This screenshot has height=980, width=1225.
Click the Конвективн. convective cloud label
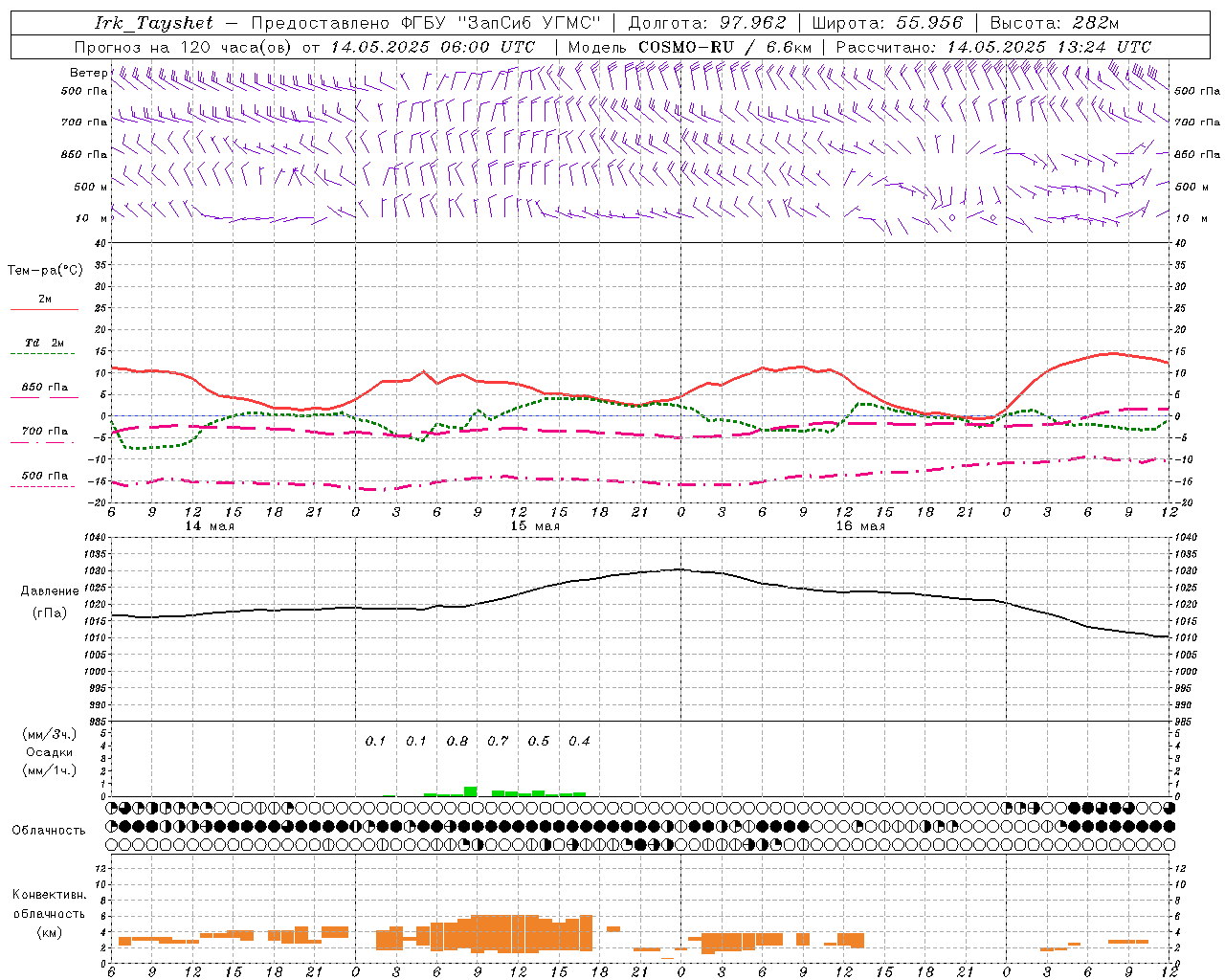point(49,895)
